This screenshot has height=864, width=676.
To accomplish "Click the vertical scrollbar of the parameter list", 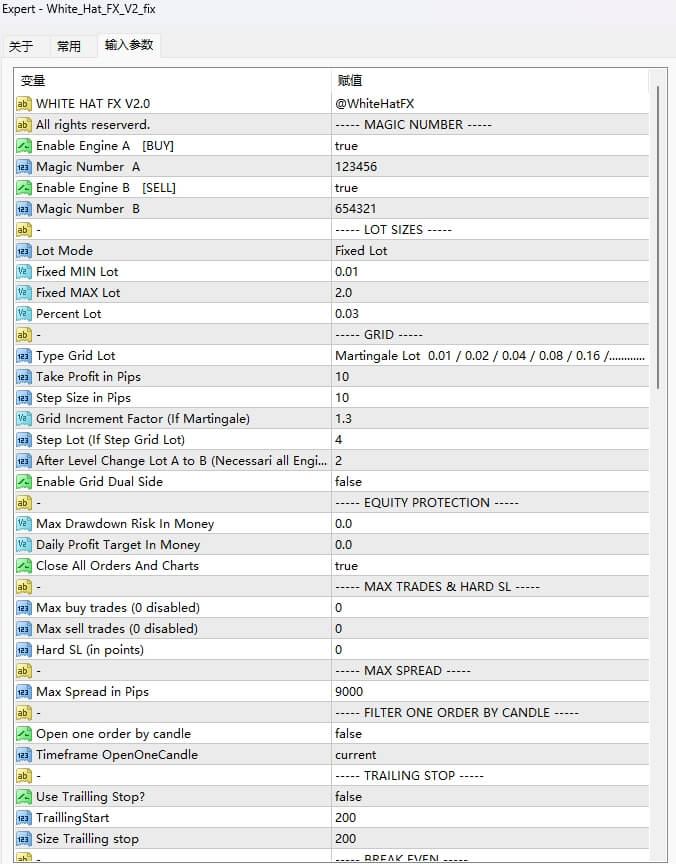I will [658, 238].
